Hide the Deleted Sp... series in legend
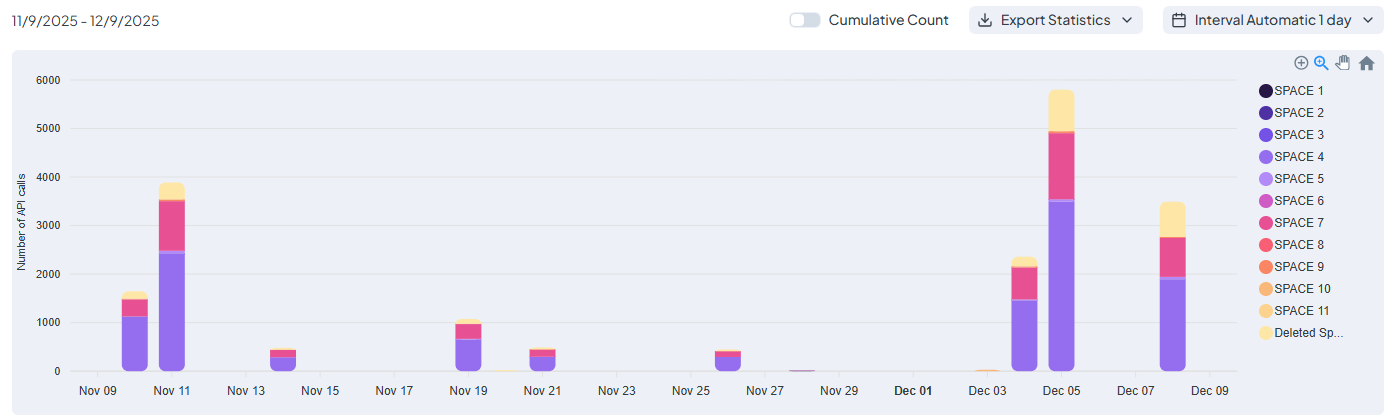This screenshot has width=1396, height=417. tap(1308, 333)
